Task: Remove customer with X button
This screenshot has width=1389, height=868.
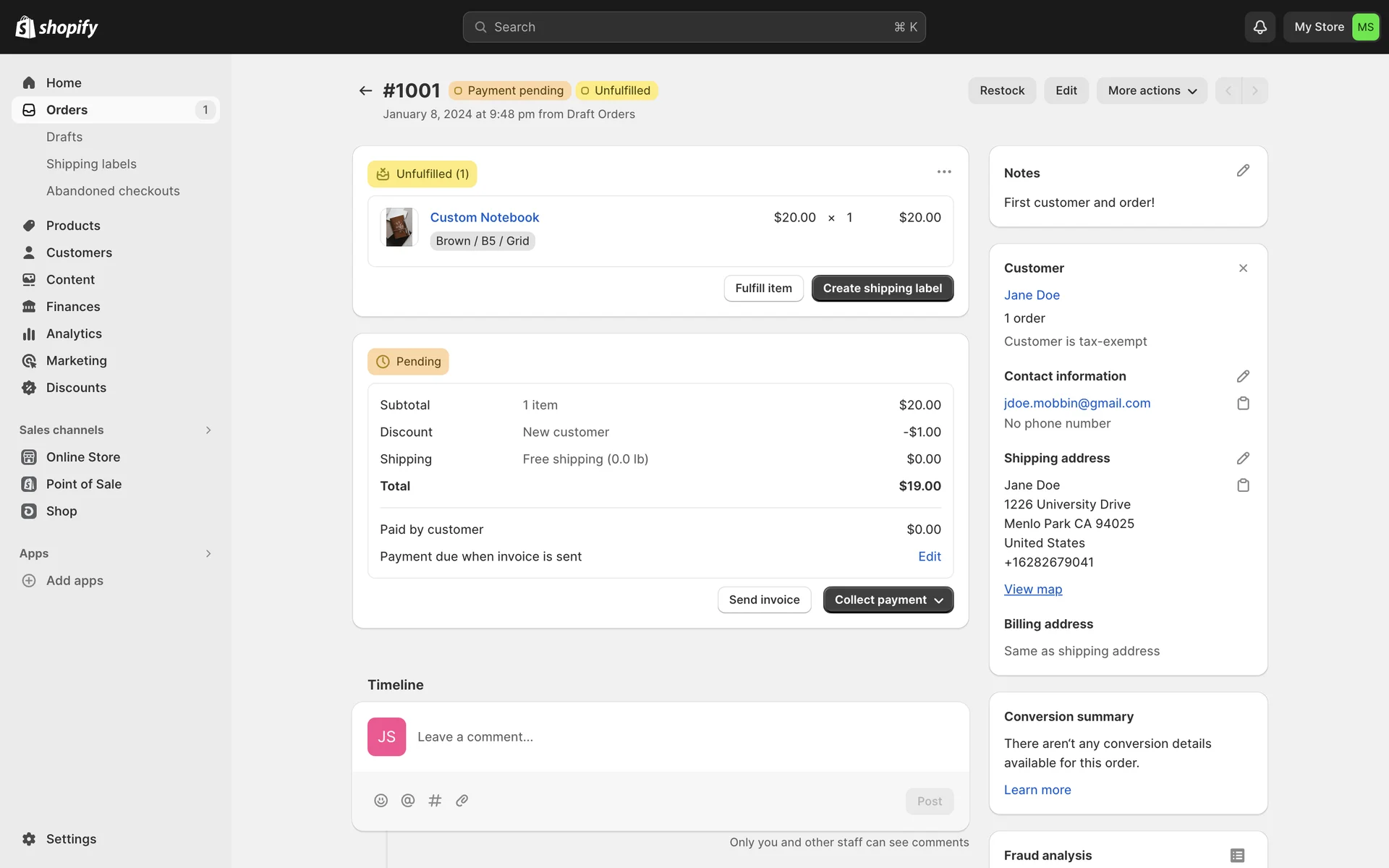Action: click(1243, 268)
